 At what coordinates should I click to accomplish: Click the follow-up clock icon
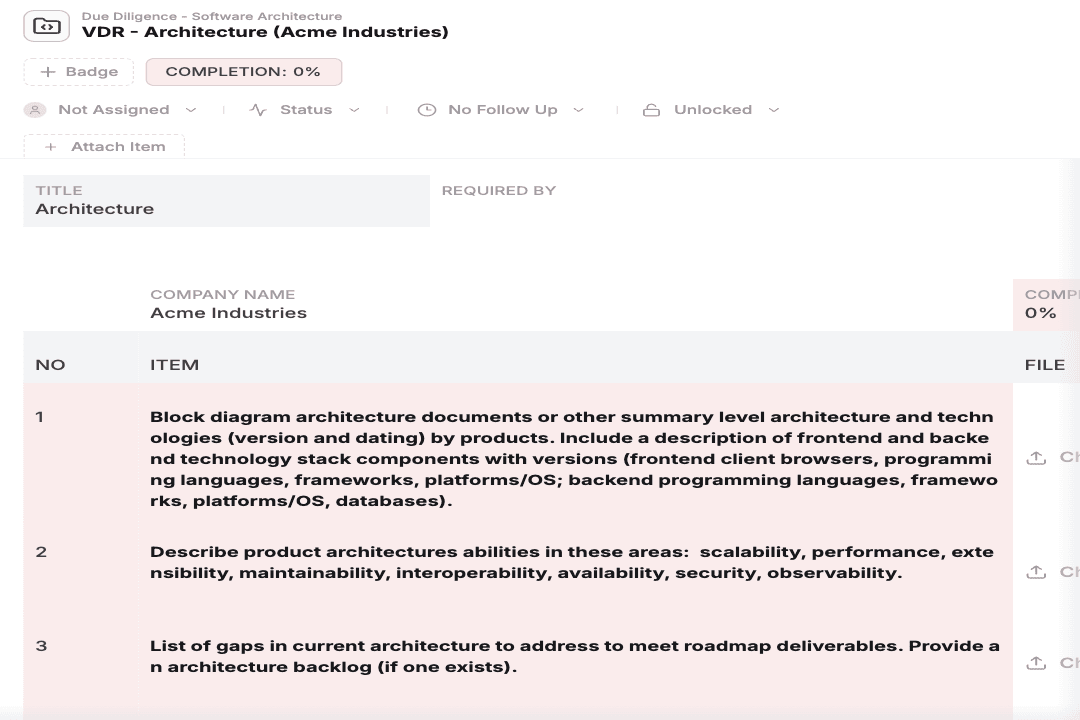(427, 110)
